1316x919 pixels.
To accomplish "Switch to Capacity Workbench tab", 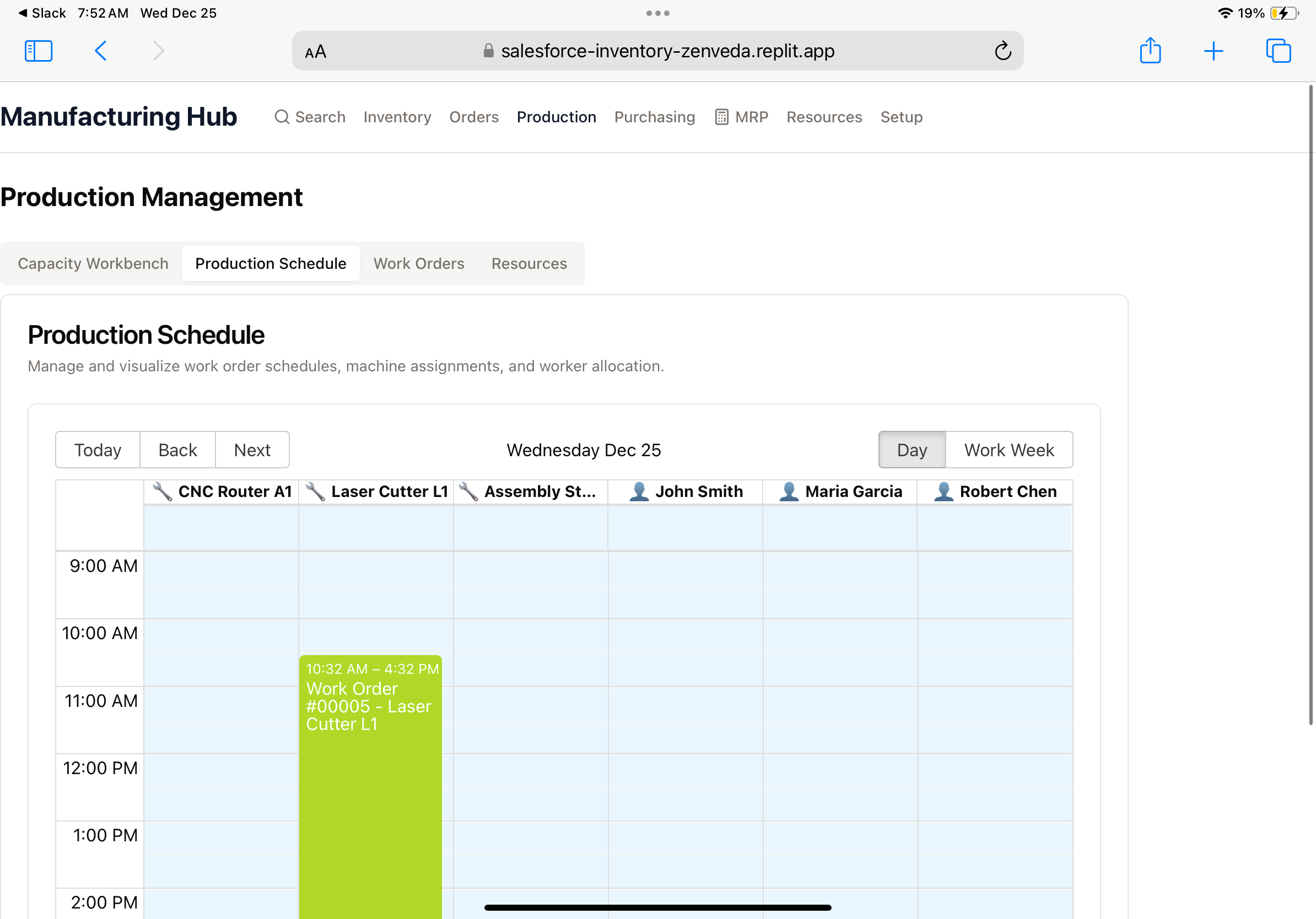I will [x=93, y=263].
